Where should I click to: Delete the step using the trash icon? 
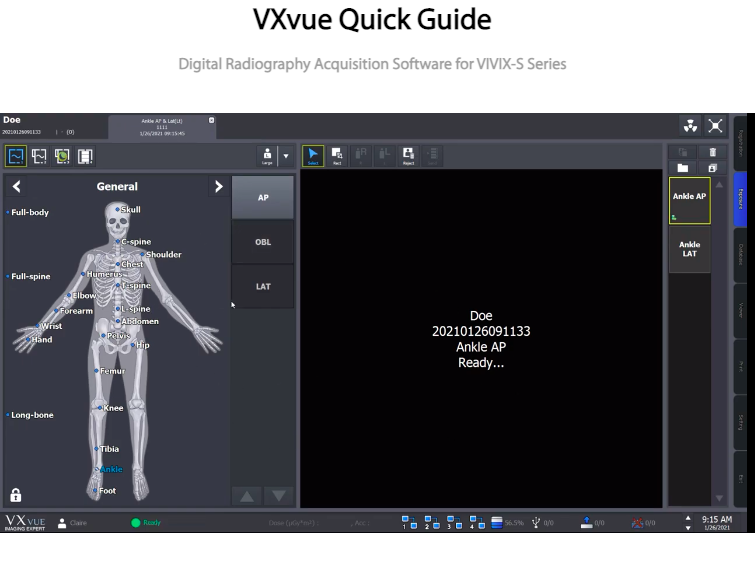[x=713, y=152]
